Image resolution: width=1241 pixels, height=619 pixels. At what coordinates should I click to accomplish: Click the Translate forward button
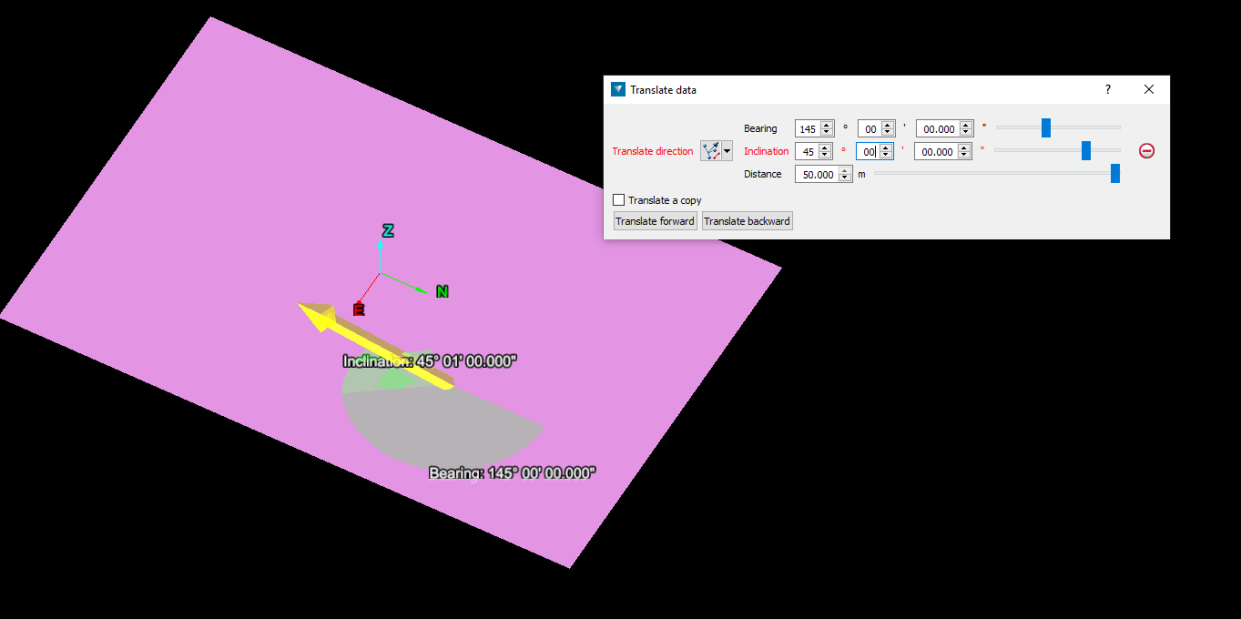point(655,221)
